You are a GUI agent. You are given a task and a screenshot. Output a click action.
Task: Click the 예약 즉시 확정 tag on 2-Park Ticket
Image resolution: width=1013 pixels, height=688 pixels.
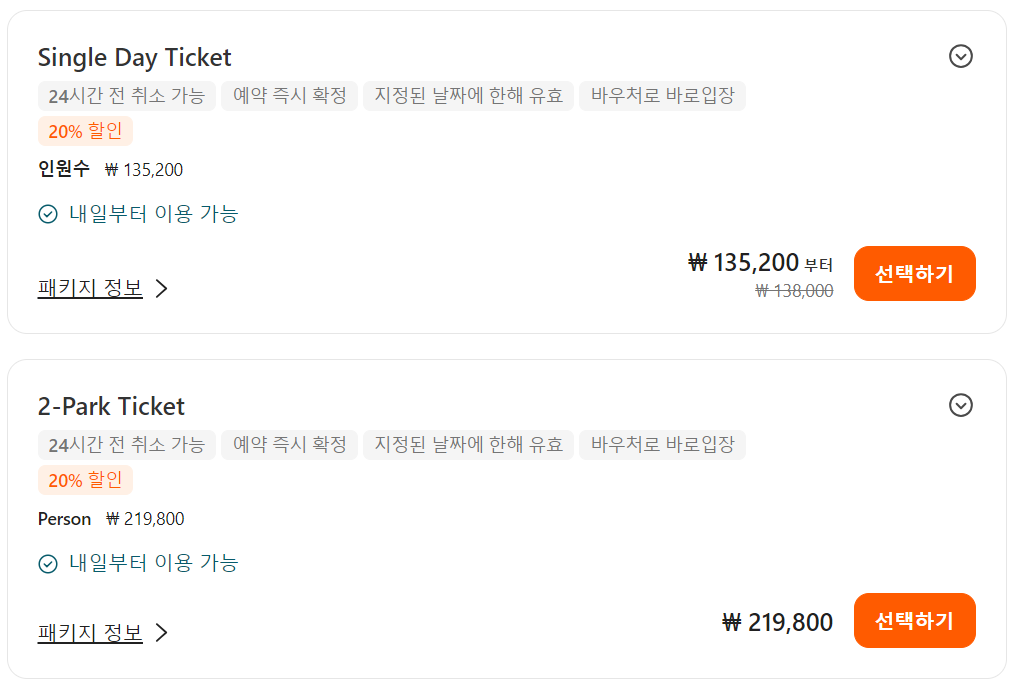pos(289,444)
